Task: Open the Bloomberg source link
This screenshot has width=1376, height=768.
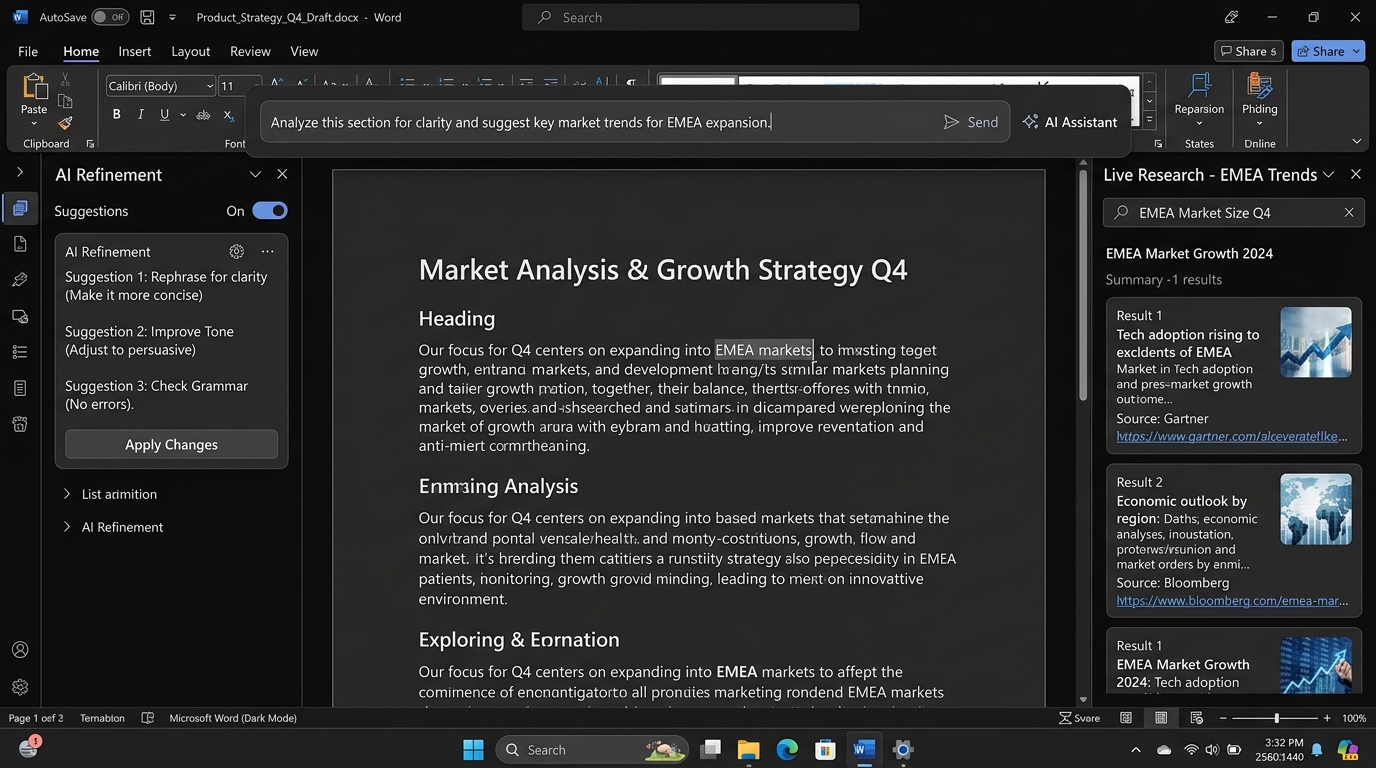Action: 1232,600
